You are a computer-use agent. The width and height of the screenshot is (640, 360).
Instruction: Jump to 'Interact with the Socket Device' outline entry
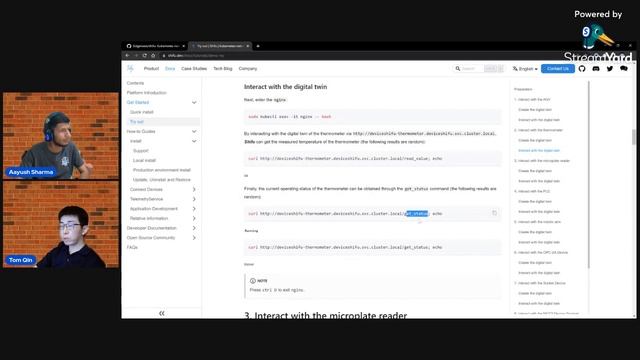tap(540, 283)
